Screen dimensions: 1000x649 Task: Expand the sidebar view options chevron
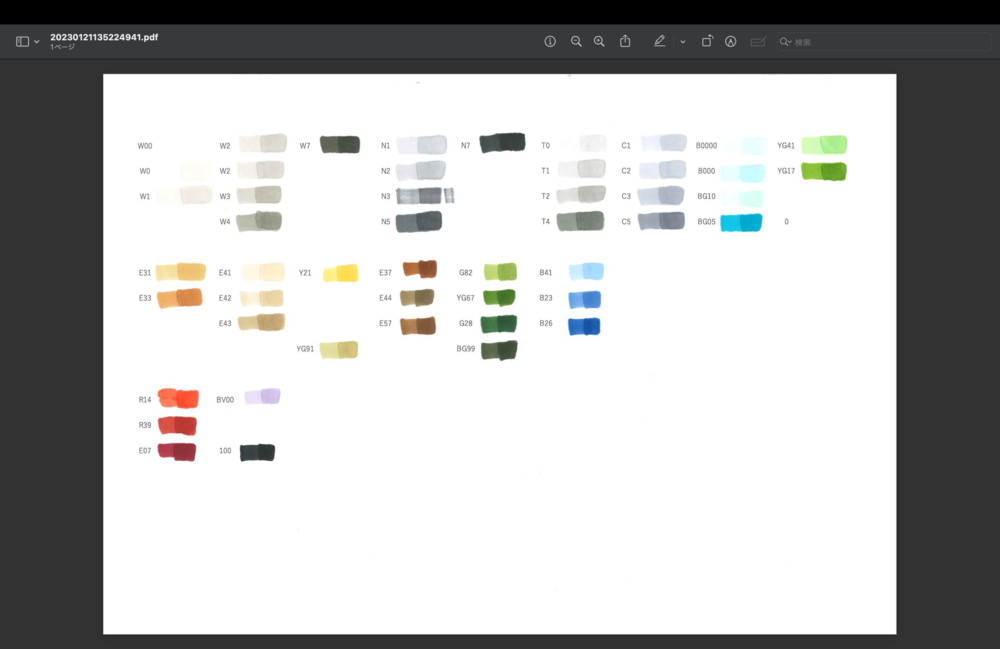pos(37,42)
